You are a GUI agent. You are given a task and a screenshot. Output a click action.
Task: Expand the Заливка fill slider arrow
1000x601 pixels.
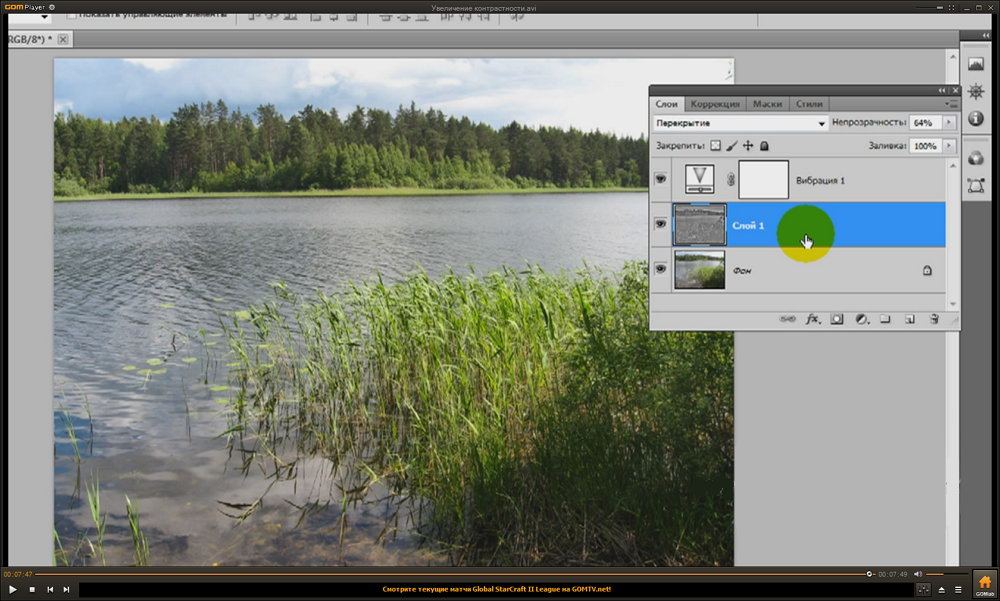pos(949,146)
